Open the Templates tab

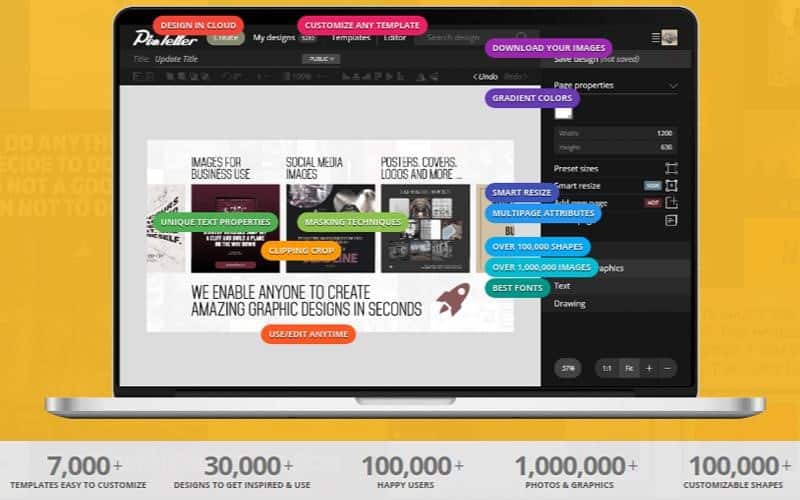tap(350, 38)
